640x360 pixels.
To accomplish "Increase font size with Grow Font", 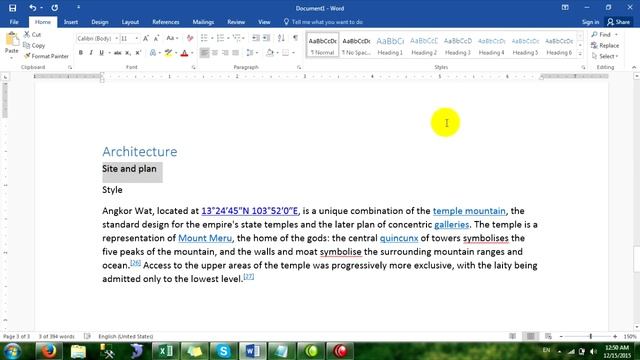I will click(146, 38).
